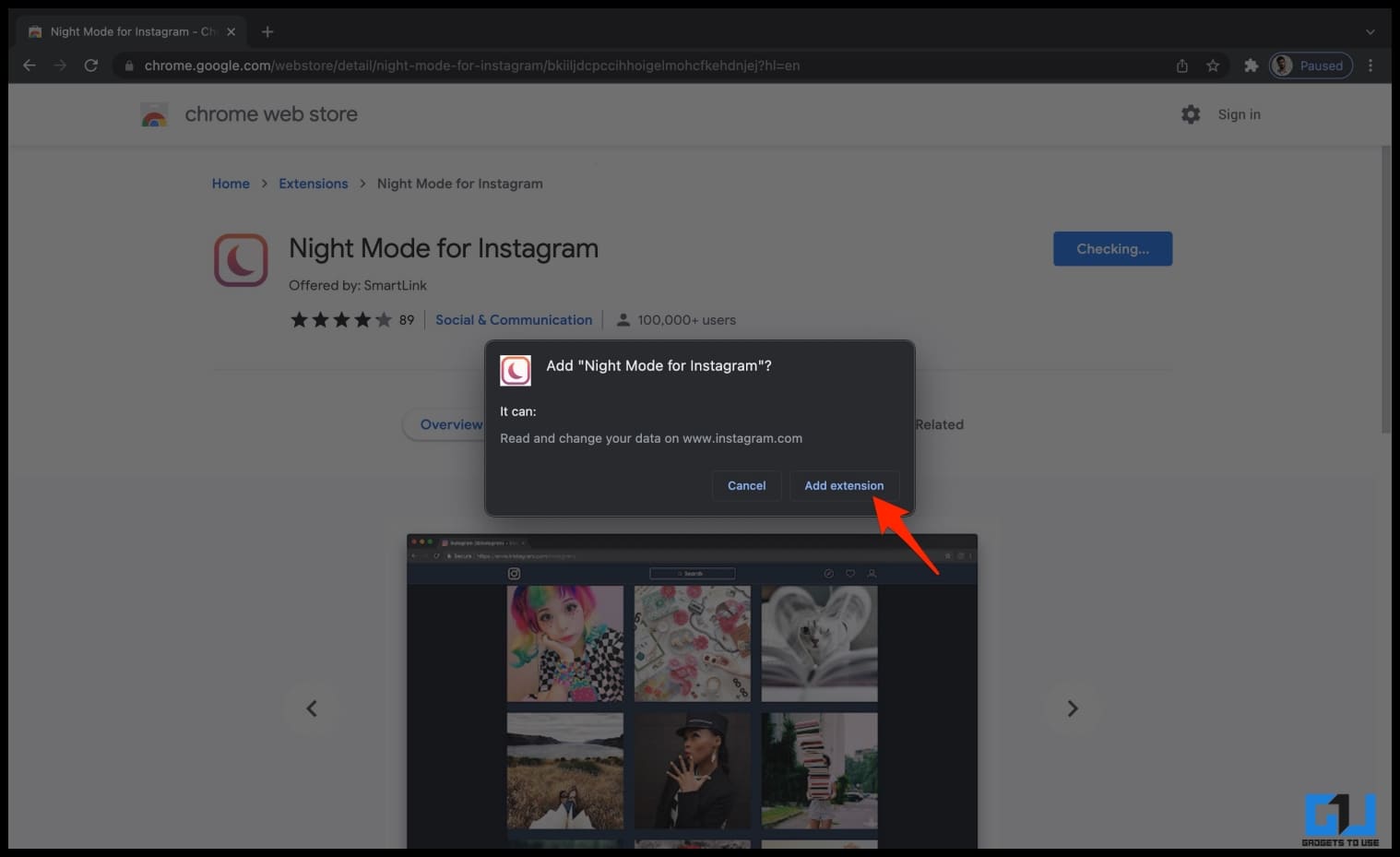Click the moon icon in dialog
Screen dimensions: 1400x857
point(516,371)
